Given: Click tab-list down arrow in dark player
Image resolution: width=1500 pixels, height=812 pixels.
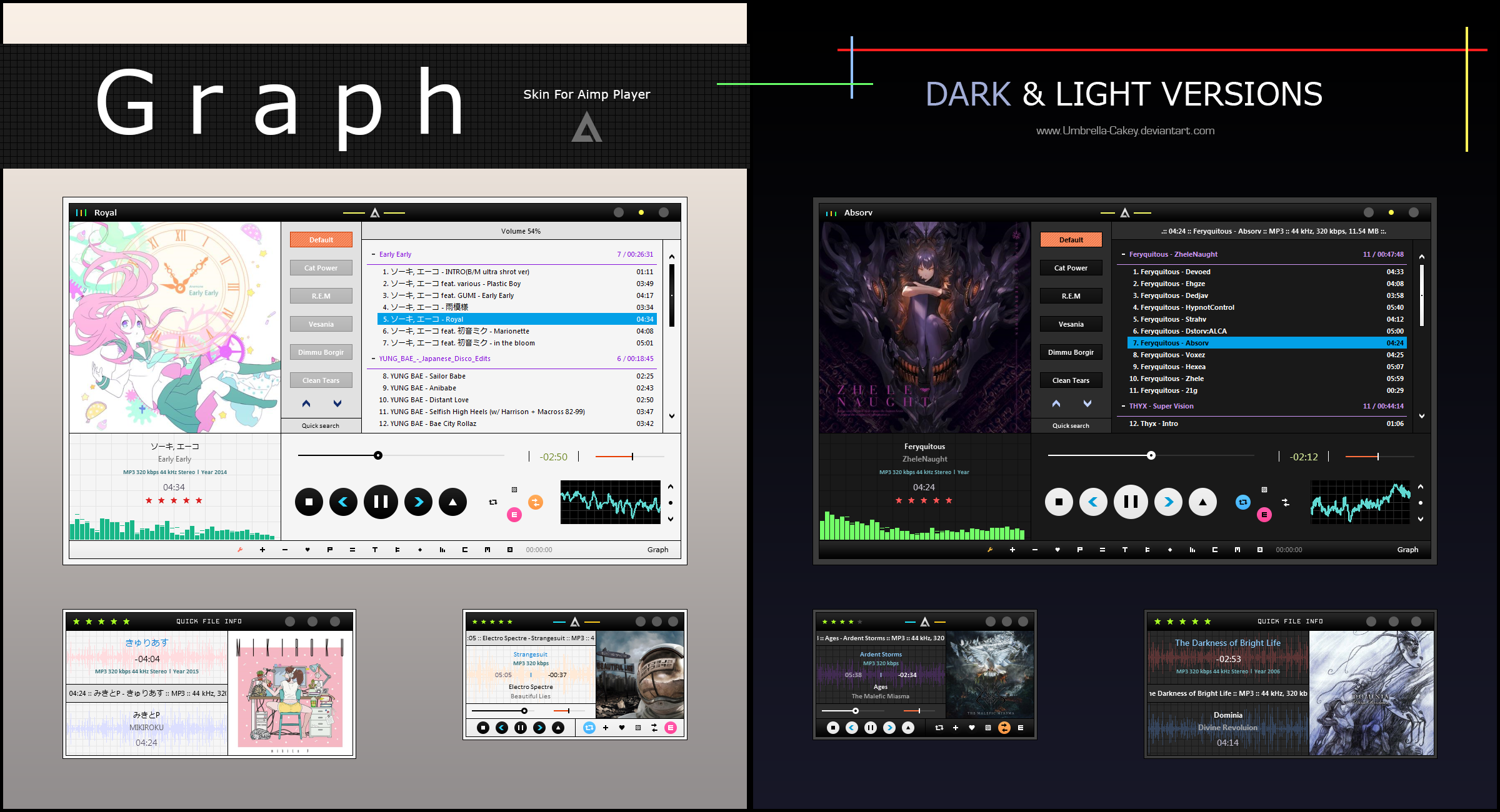Looking at the screenshot, I should (1087, 404).
